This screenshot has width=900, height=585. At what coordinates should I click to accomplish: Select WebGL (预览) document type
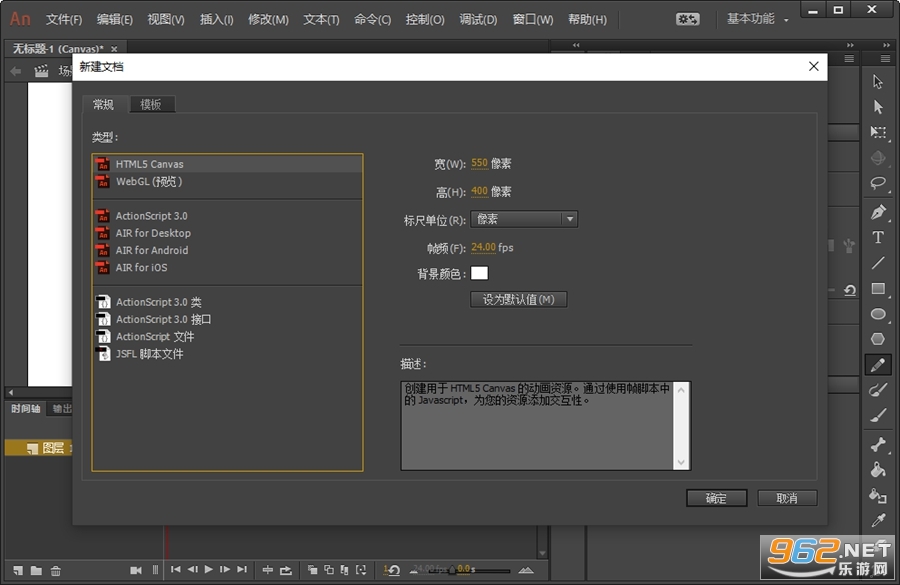(x=227, y=181)
